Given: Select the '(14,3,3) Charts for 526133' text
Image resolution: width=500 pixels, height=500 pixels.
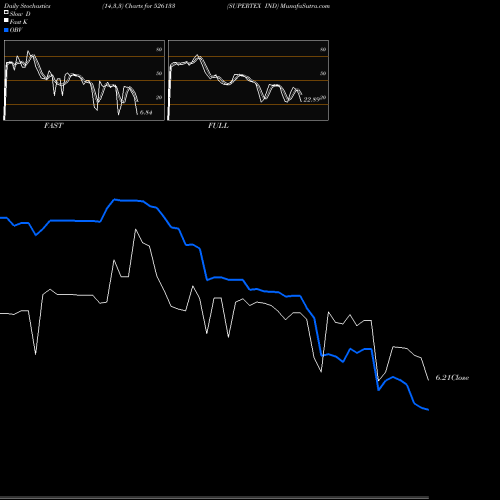Looking at the screenshot, I should [x=139, y=6].
